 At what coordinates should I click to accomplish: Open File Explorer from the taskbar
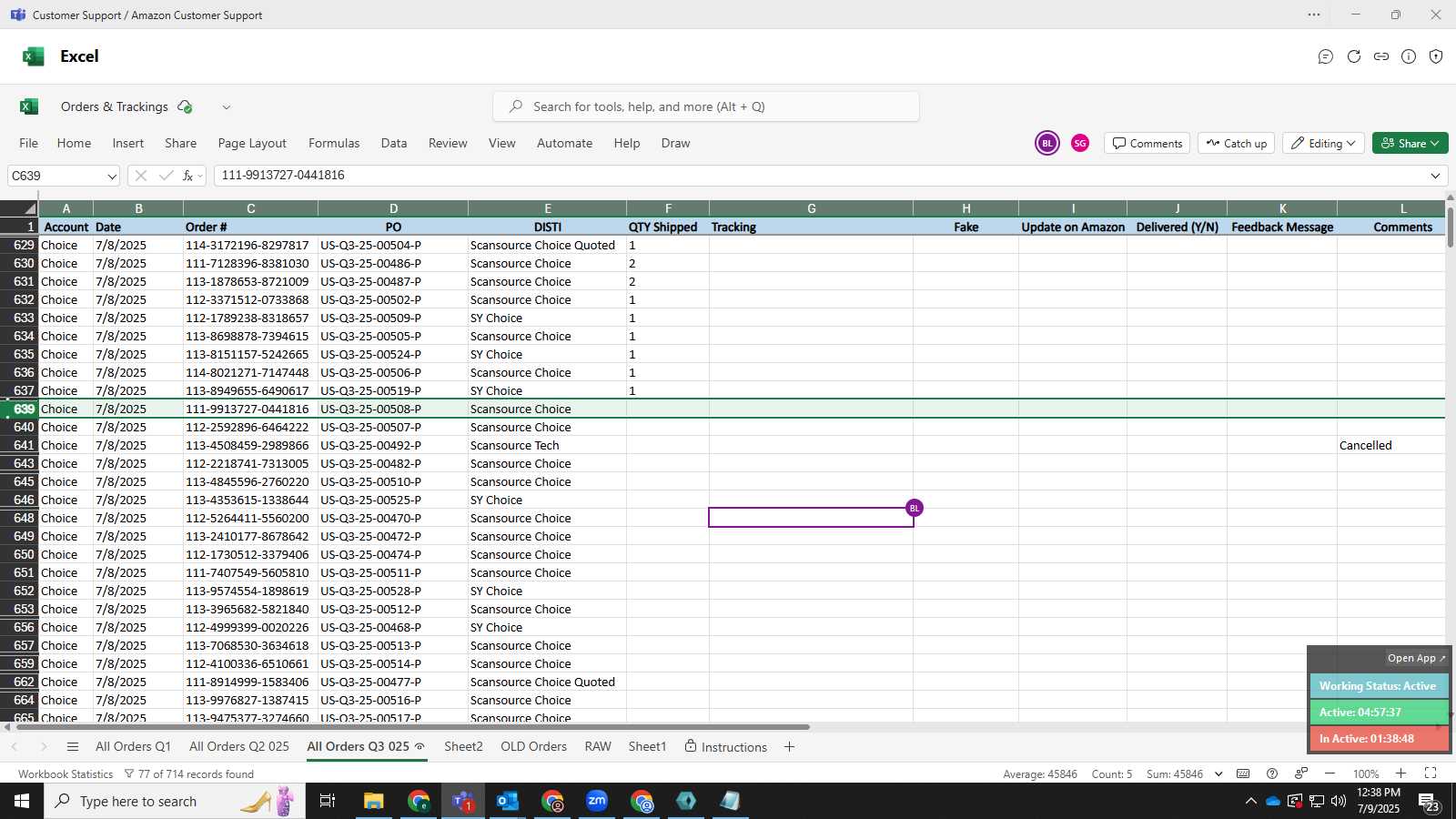click(x=373, y=801)
